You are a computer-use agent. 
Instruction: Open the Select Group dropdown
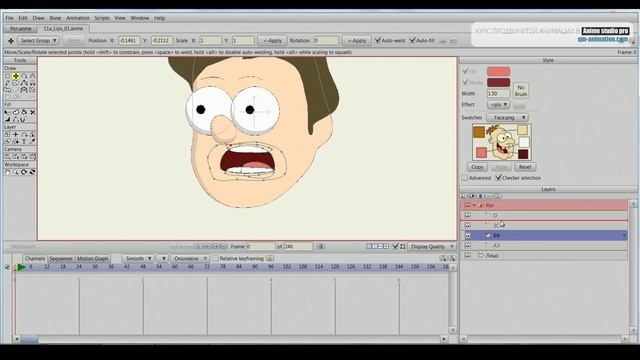point(38,41)
